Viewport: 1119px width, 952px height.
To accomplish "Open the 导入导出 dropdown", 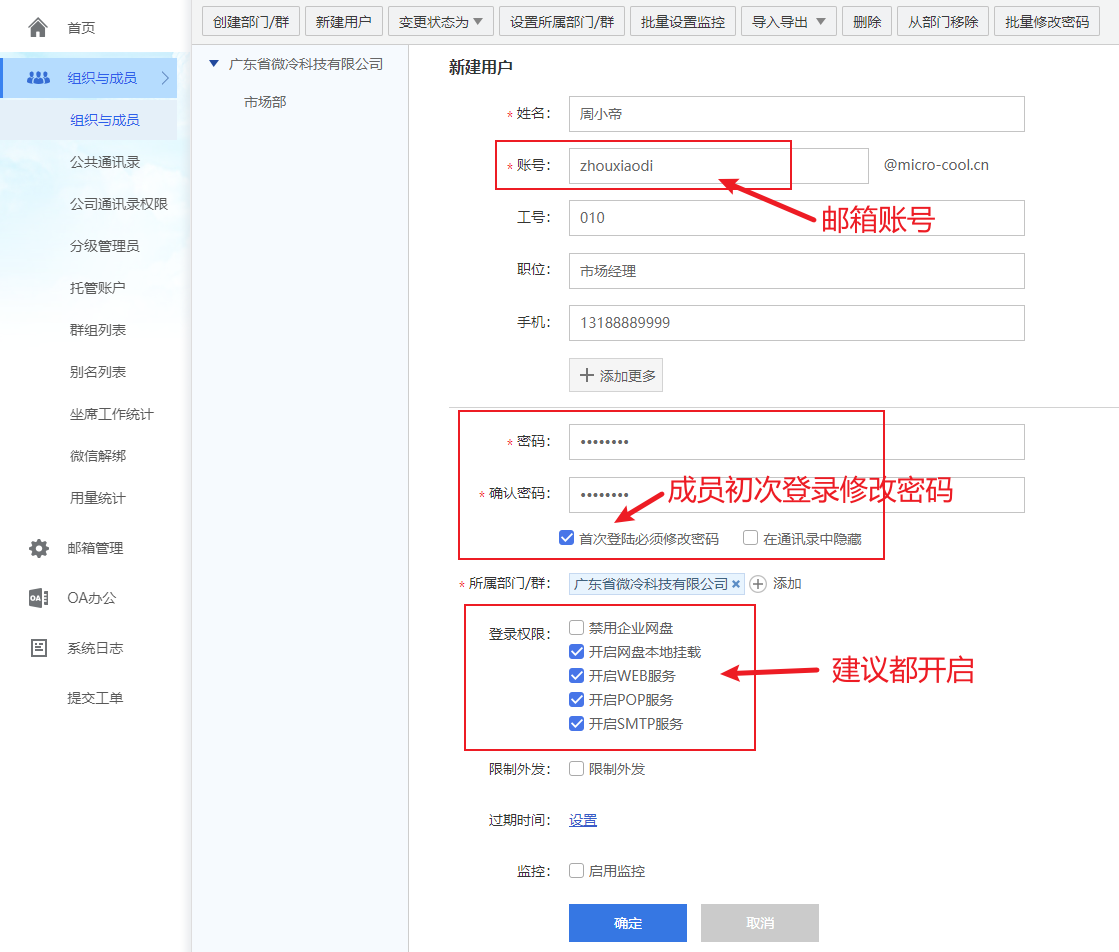I will pos(789,21).
